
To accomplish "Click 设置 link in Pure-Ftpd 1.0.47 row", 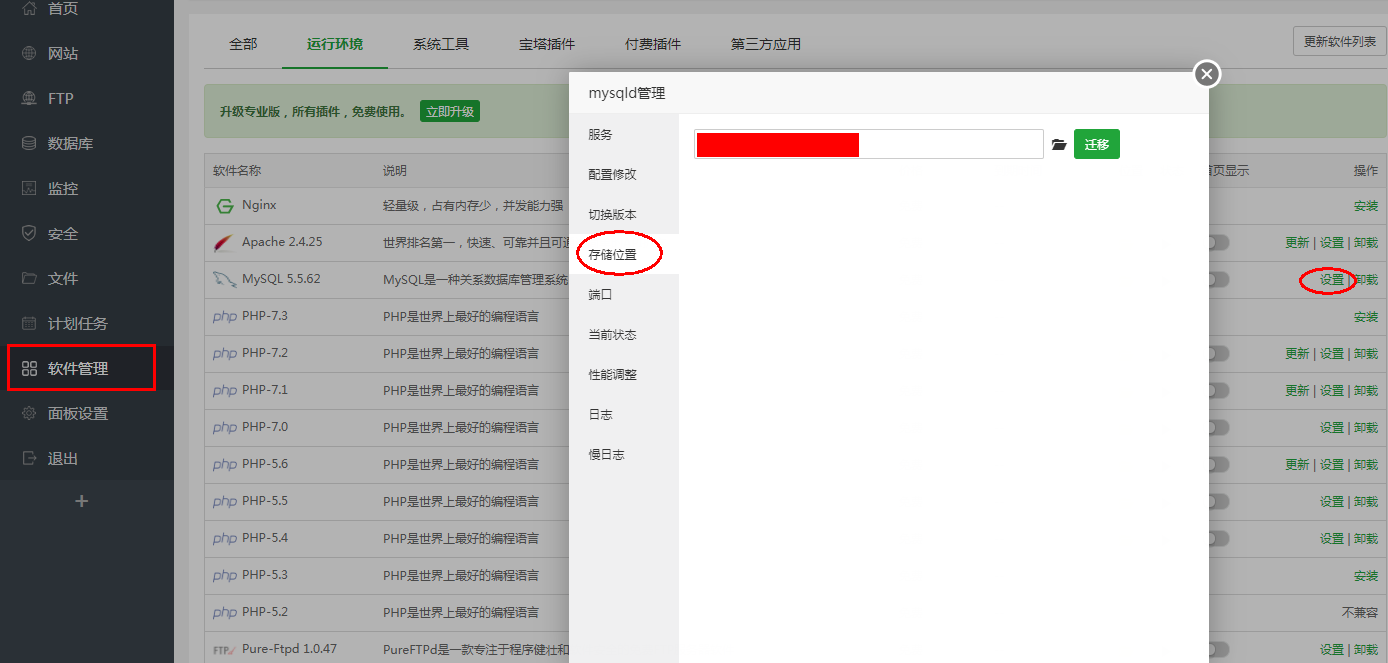I will (x=1332, y=650).
